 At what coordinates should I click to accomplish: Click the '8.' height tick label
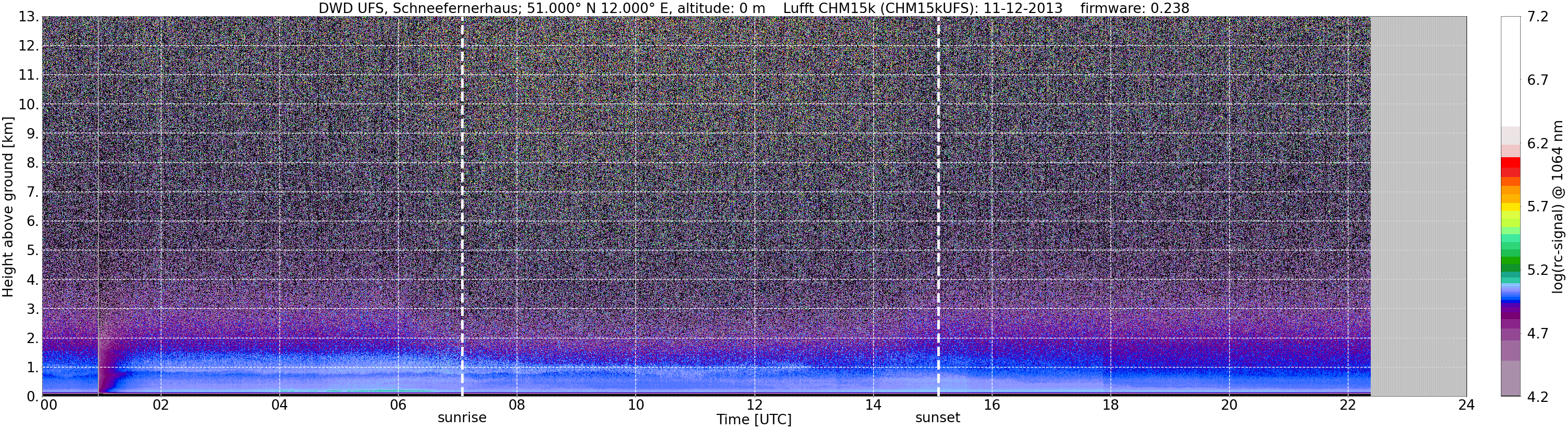(33, 163)
